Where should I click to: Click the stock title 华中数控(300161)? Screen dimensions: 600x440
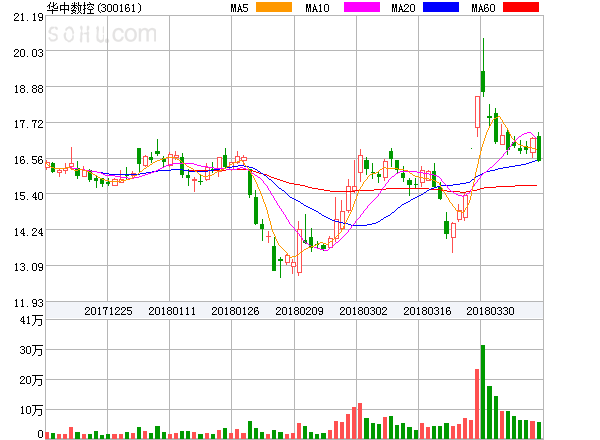(x=94, y=8)
